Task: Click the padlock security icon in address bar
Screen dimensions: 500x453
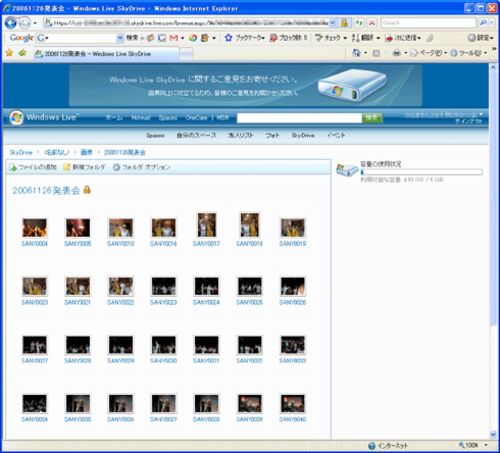Action: (x=344, y=23)
